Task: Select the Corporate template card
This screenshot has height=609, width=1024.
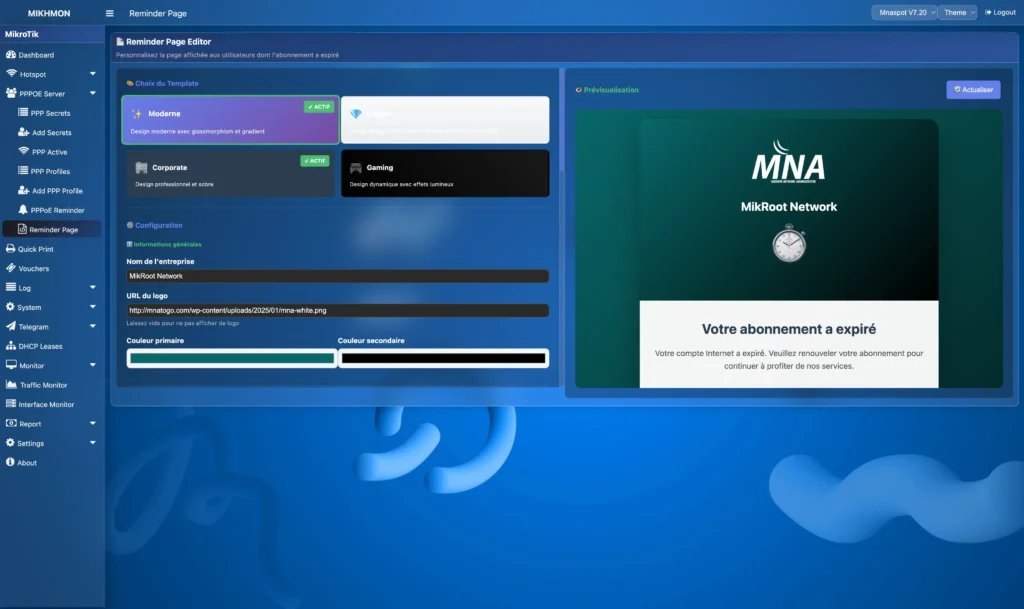Action: 230,174
